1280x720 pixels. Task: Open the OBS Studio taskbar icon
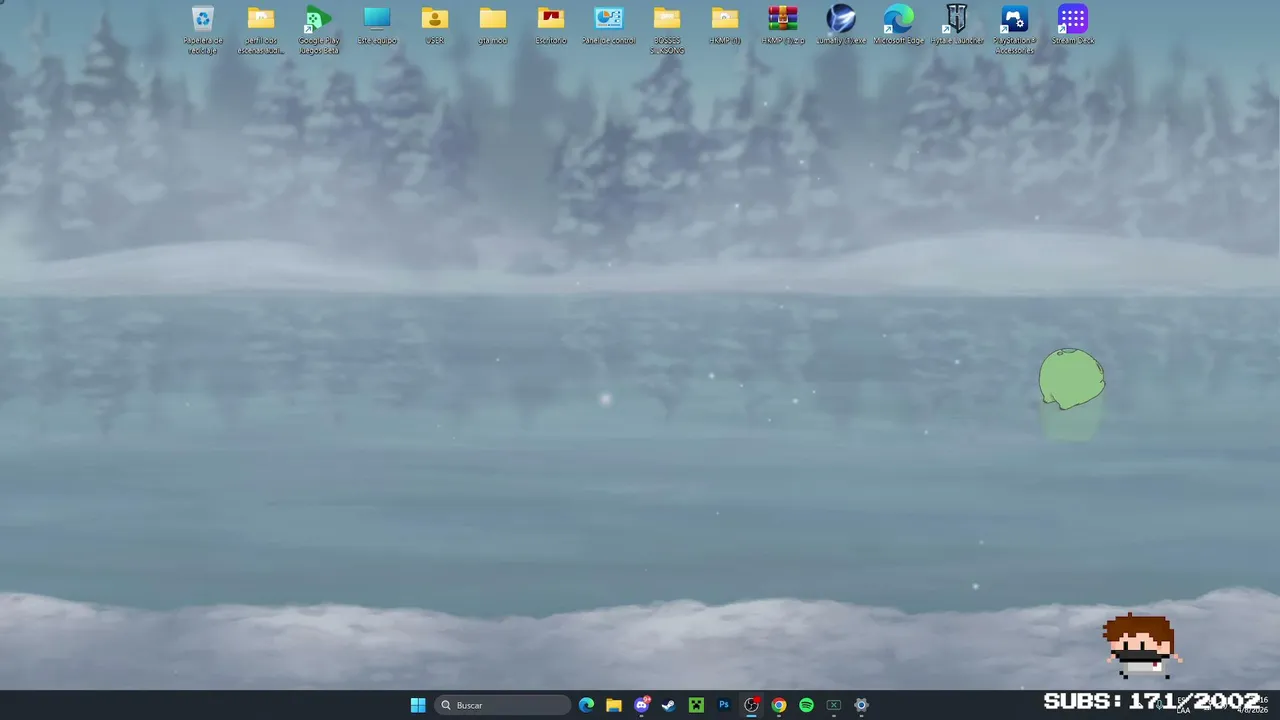(751, 705)
